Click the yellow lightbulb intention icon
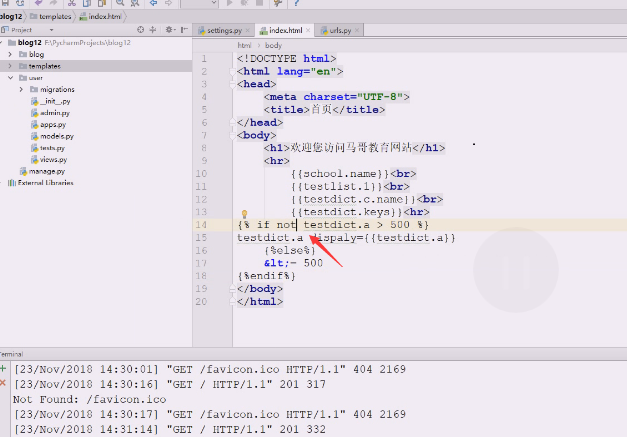The height and width of the screenshot is (437, 627). pyautogui.click(x=244, y=214)
